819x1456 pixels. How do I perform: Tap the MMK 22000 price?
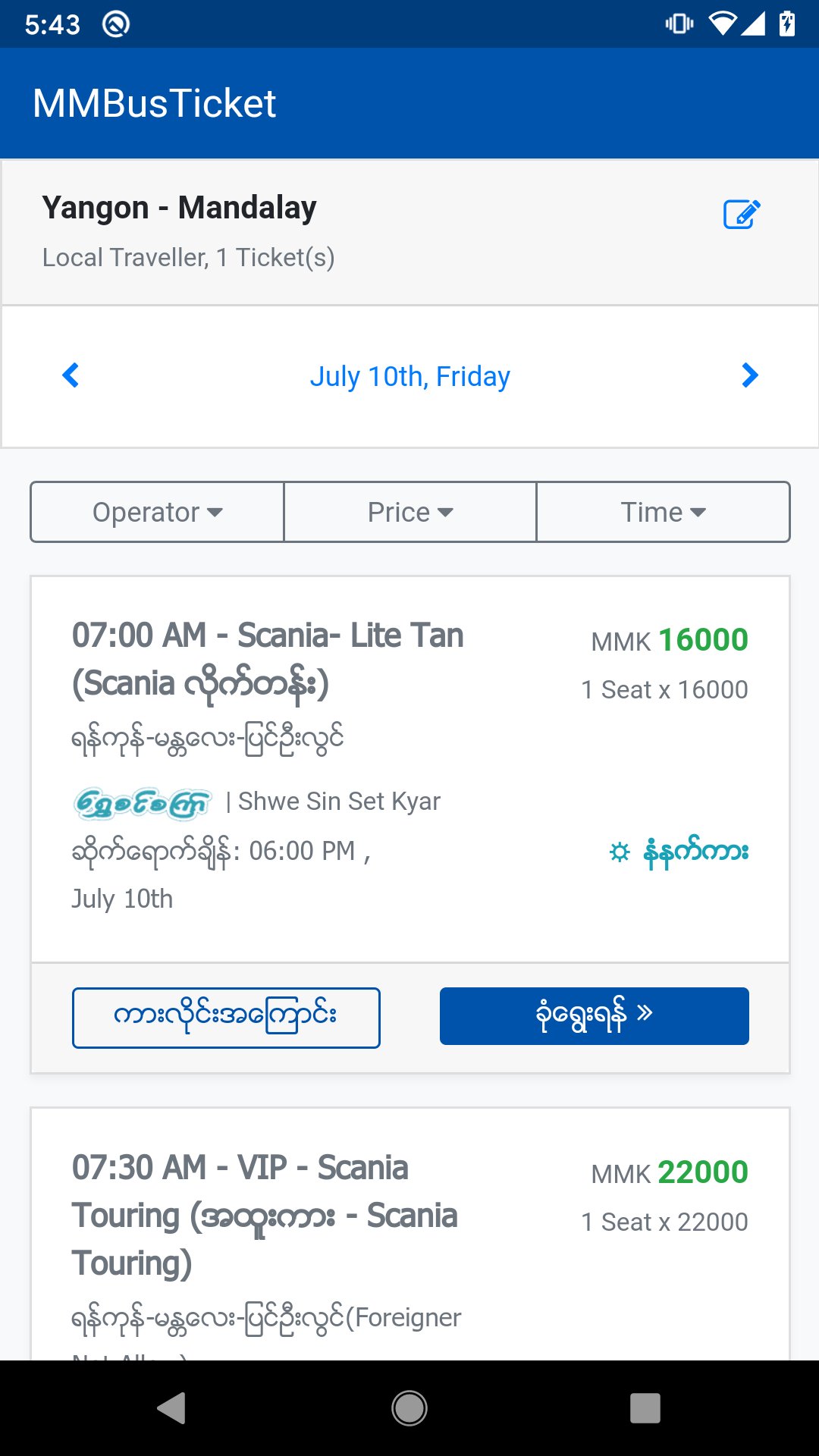670,1173
